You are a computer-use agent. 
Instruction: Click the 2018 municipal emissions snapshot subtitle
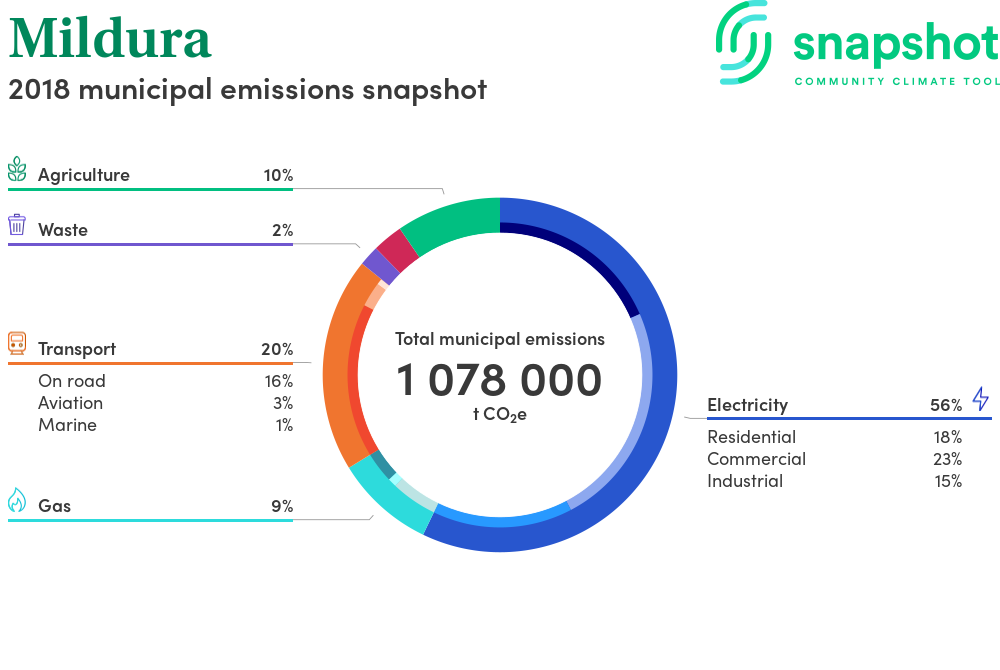247,89
